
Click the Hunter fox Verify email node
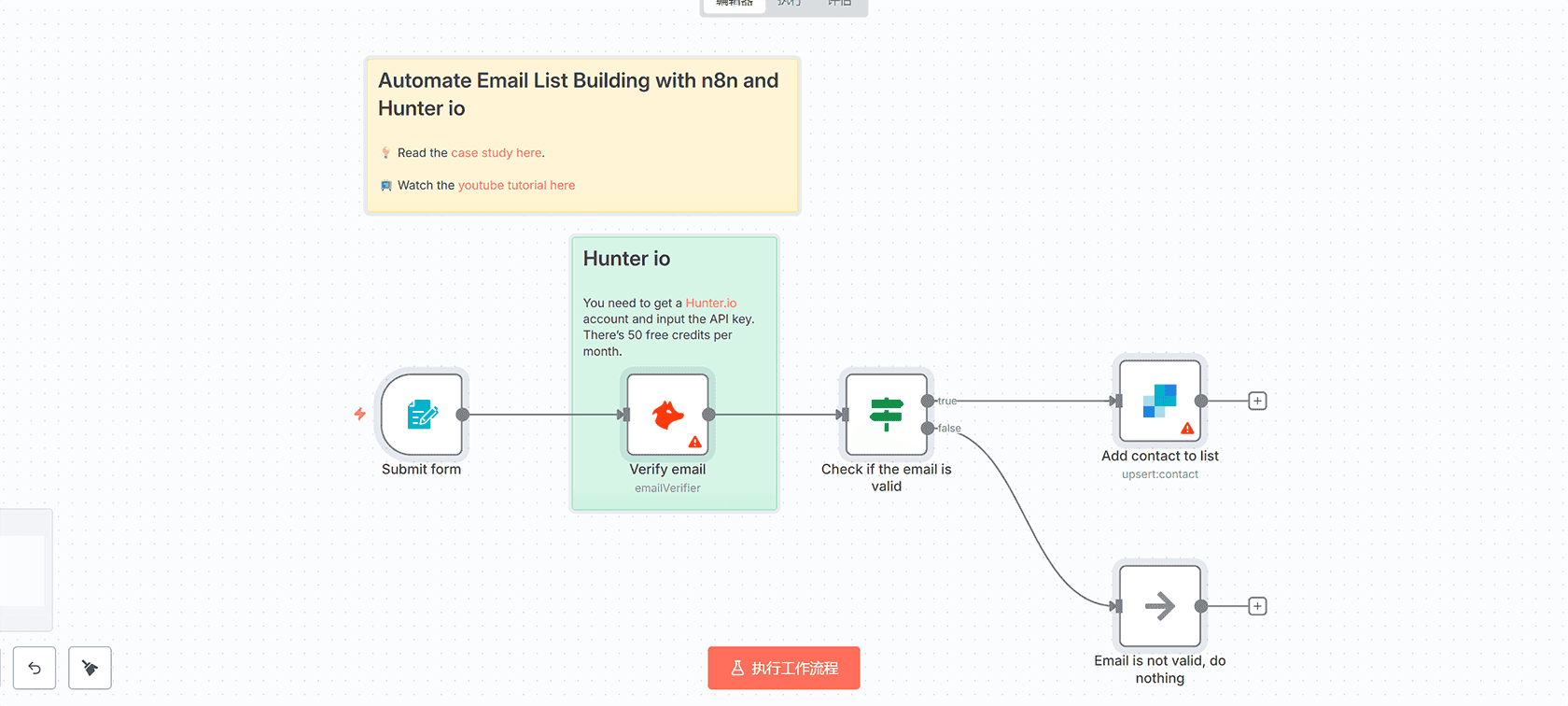pyautogui.click(x=667, y=415)
